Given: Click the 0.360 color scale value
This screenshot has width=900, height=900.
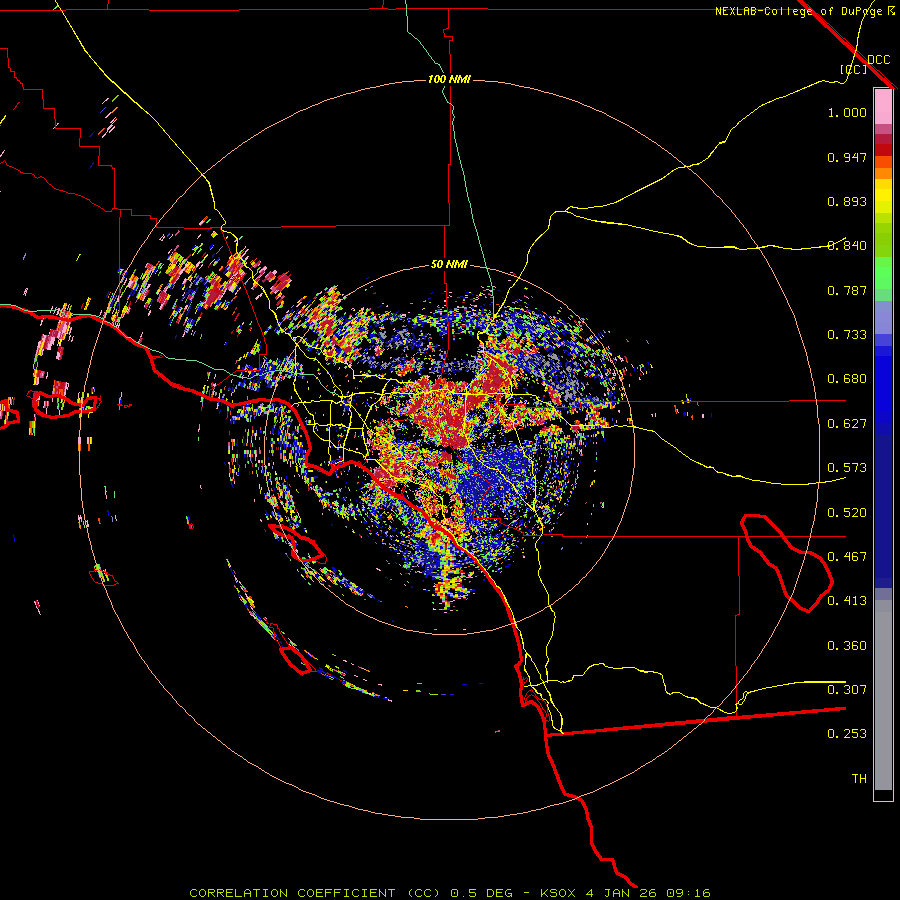Looking at the screenshot, I should pos(847,646).
